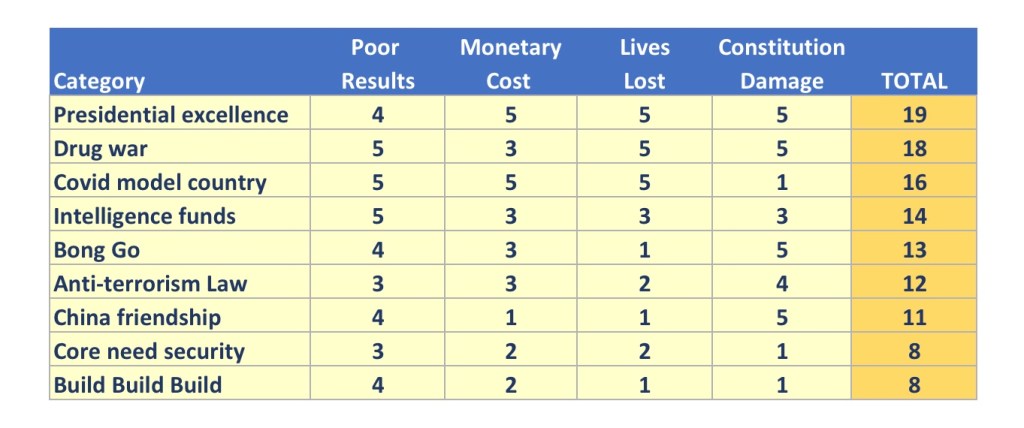This screenshot has height=428, width=1024.
Task: Click the Build Build Build row label
Action: (x=137, y=385)
